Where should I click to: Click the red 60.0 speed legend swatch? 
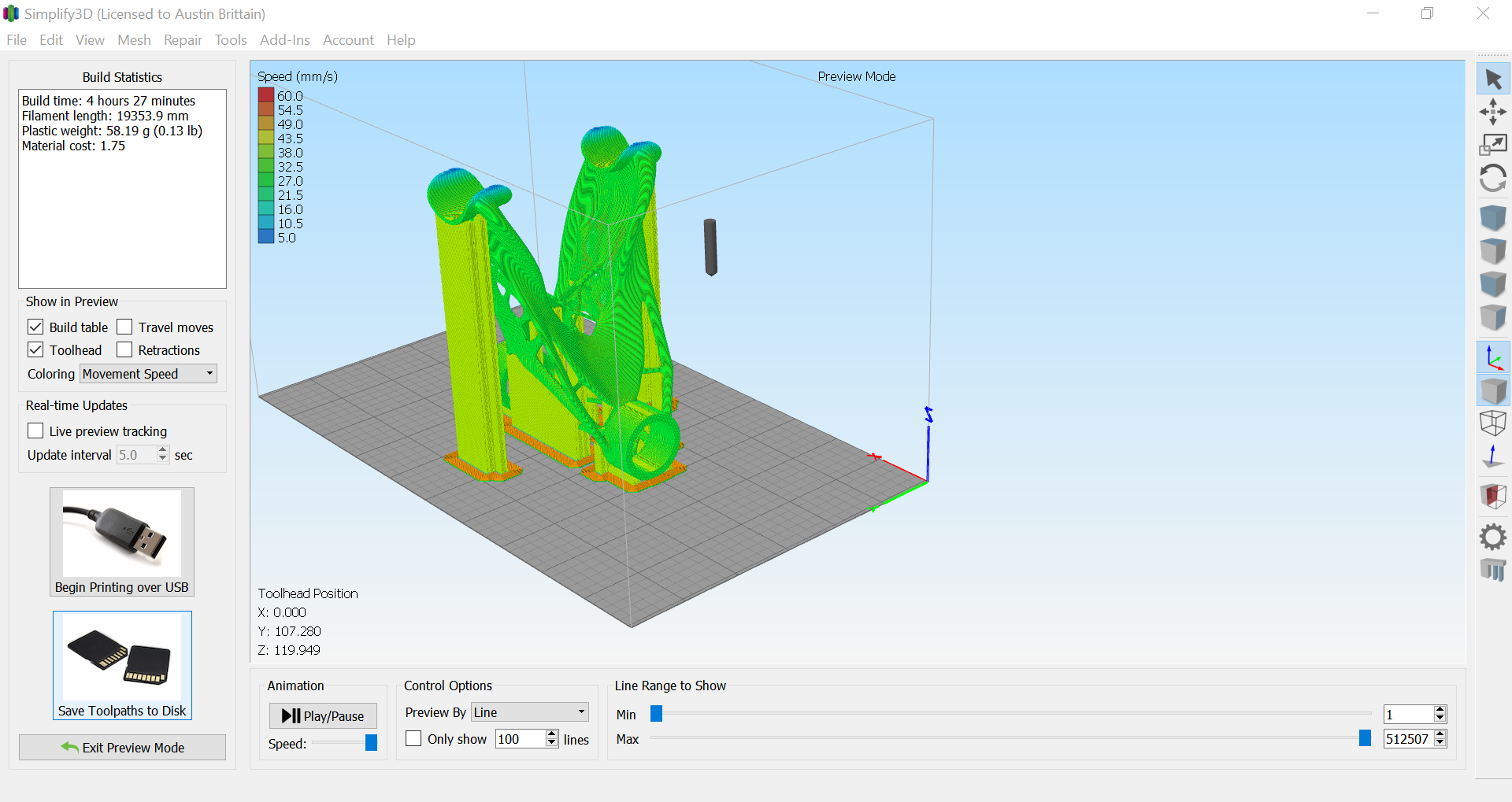coord(266,95)
